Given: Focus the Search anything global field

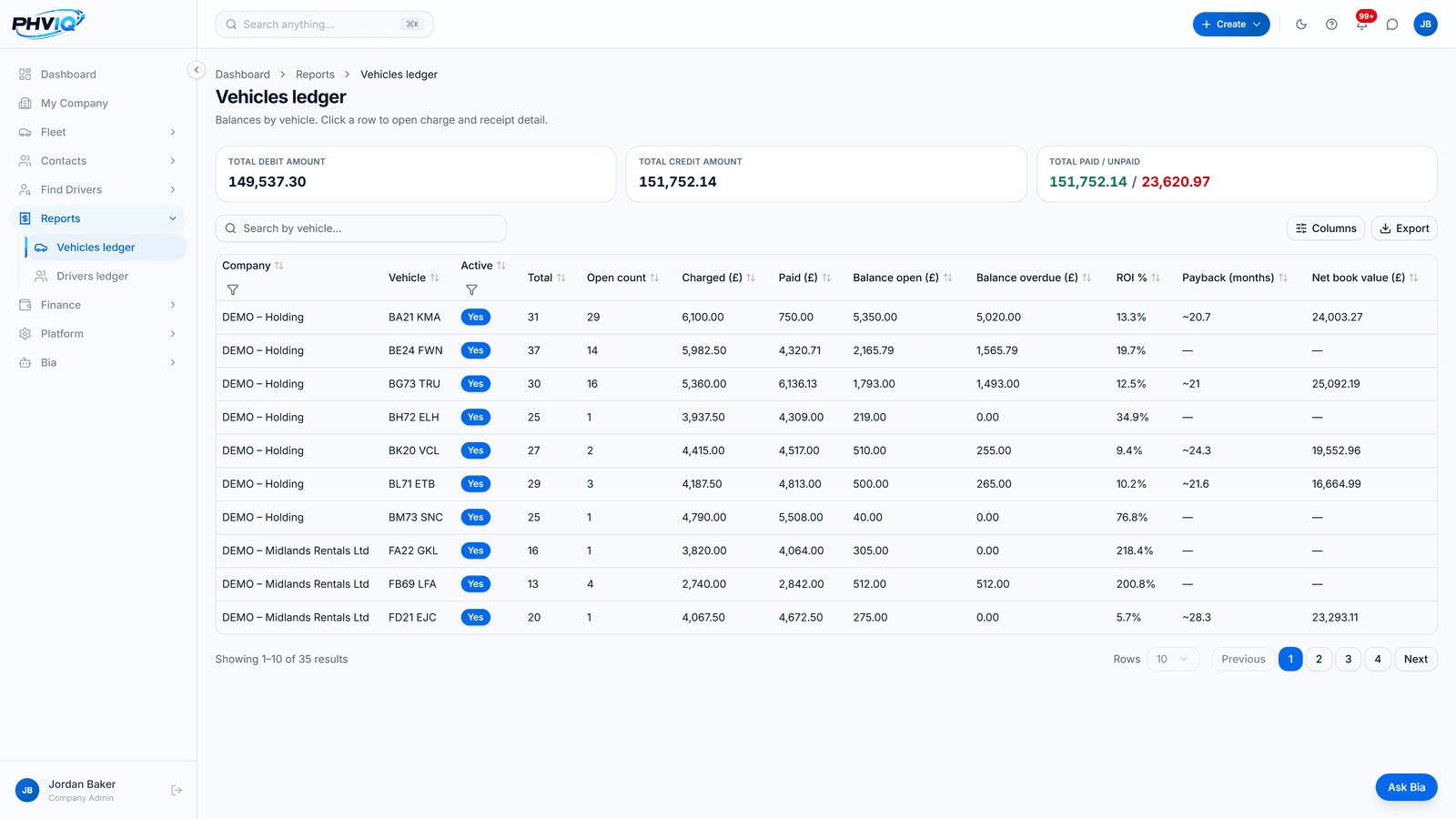Looking at the screenshot, I should (325, 25).
